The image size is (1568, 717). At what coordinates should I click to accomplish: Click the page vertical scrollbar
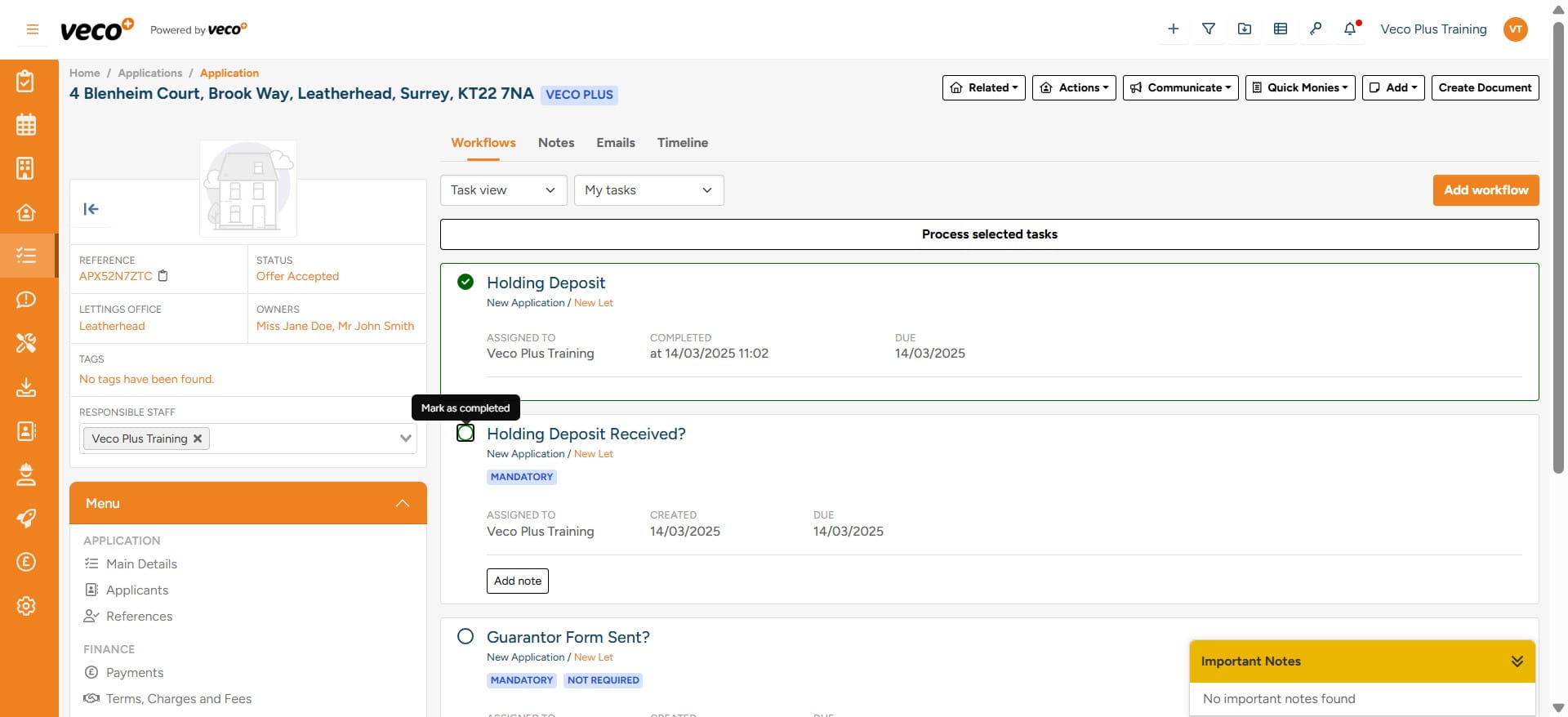coord(1558,245)
